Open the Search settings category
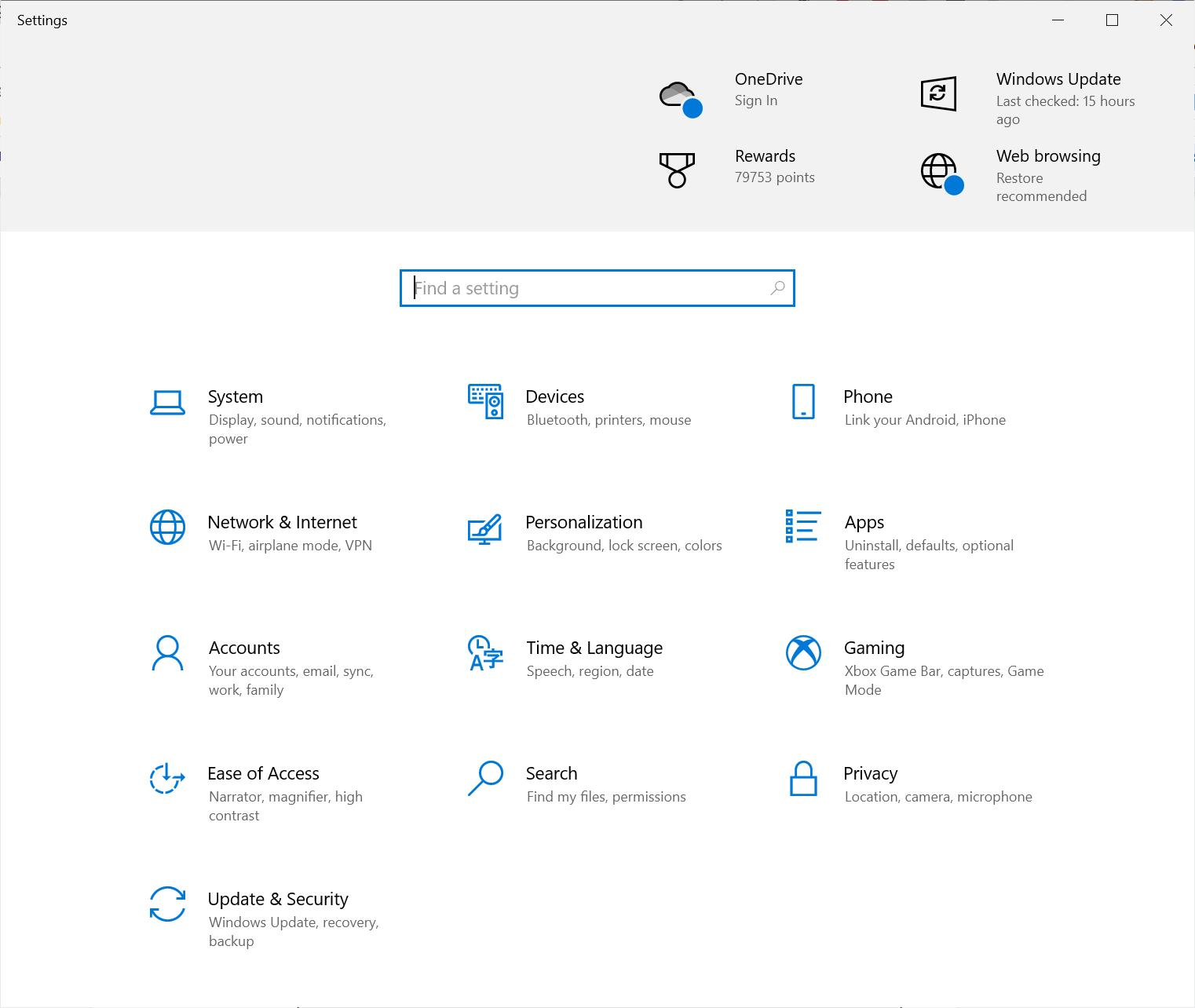This screenshot has width=1195, height=1008. pyautogui.click(x=551, y=774)
